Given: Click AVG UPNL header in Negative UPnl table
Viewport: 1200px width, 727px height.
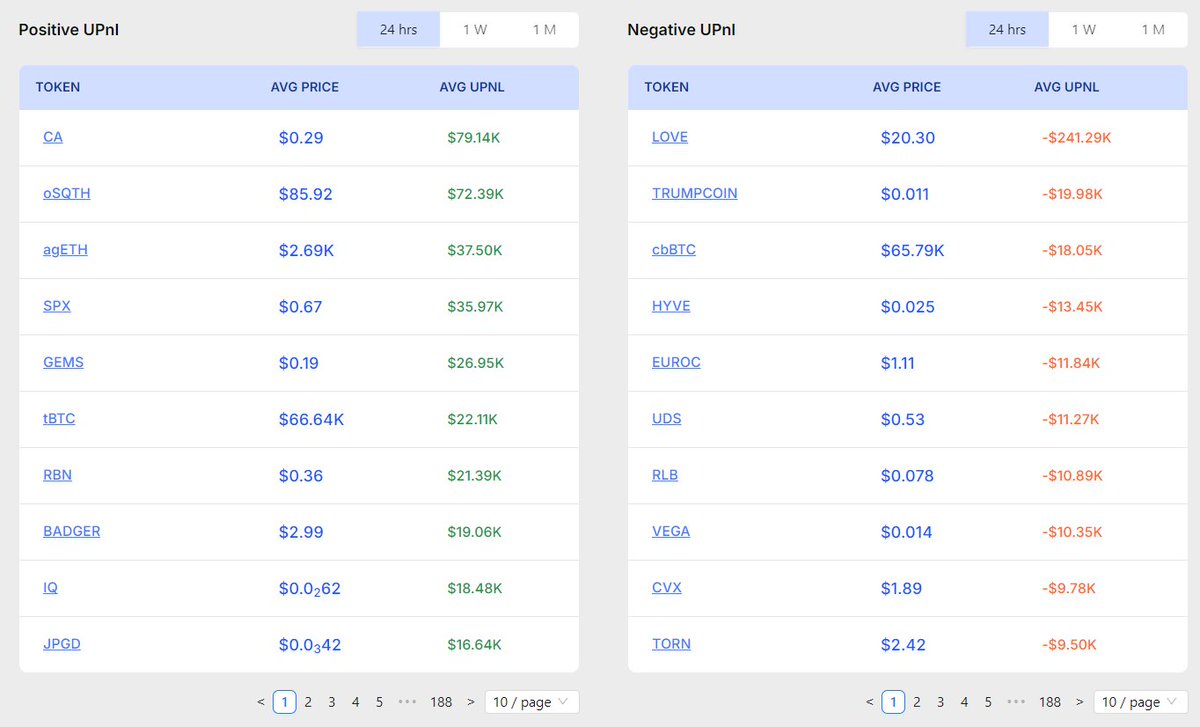Looking at the screenshot, I should coord(1067,87).
